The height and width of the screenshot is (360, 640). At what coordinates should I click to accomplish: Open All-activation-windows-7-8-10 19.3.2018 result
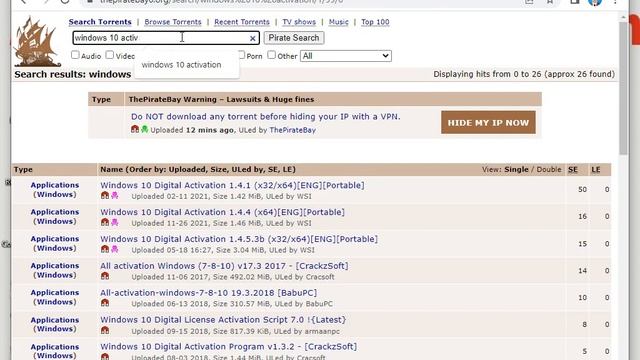click(209, 293)
